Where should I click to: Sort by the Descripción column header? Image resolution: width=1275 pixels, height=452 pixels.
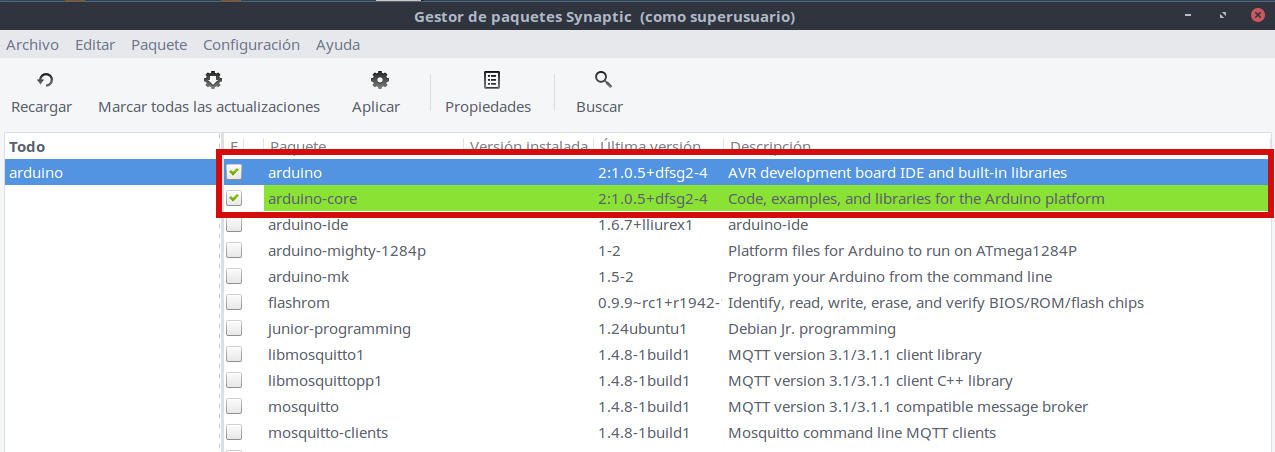(x=770, y=146)
